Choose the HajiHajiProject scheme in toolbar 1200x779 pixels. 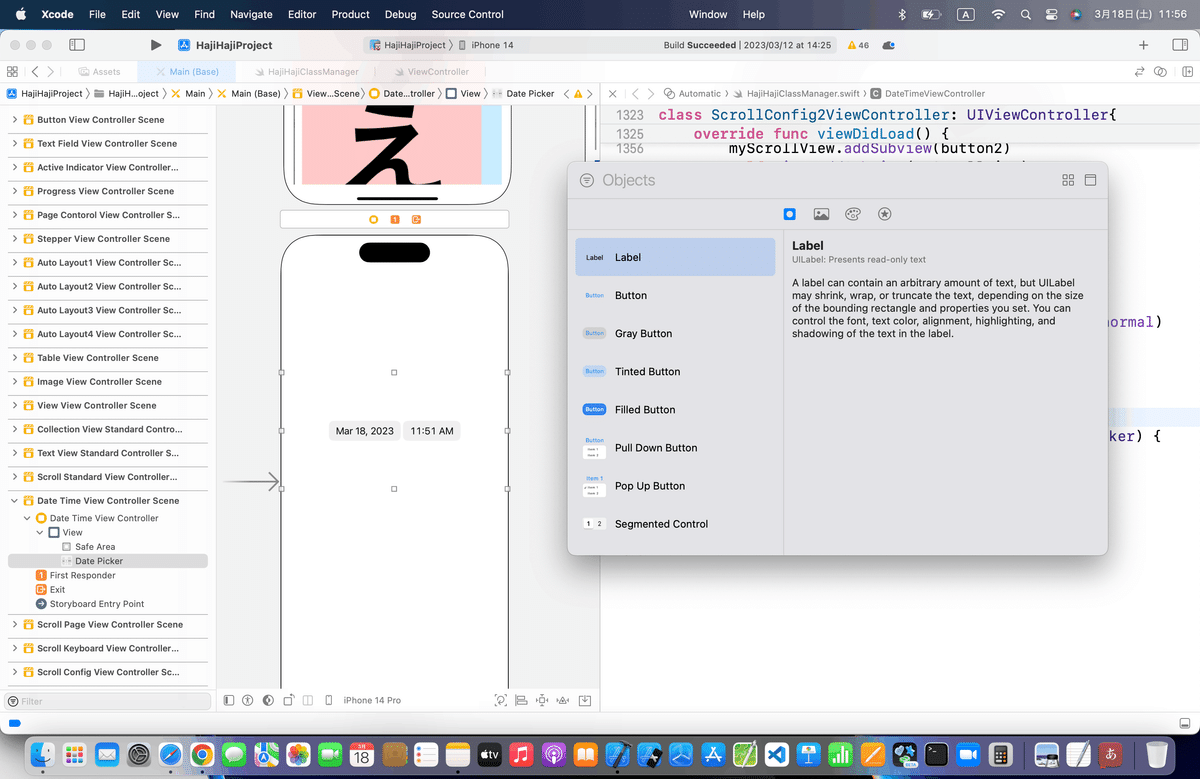[x=407, y=45]
